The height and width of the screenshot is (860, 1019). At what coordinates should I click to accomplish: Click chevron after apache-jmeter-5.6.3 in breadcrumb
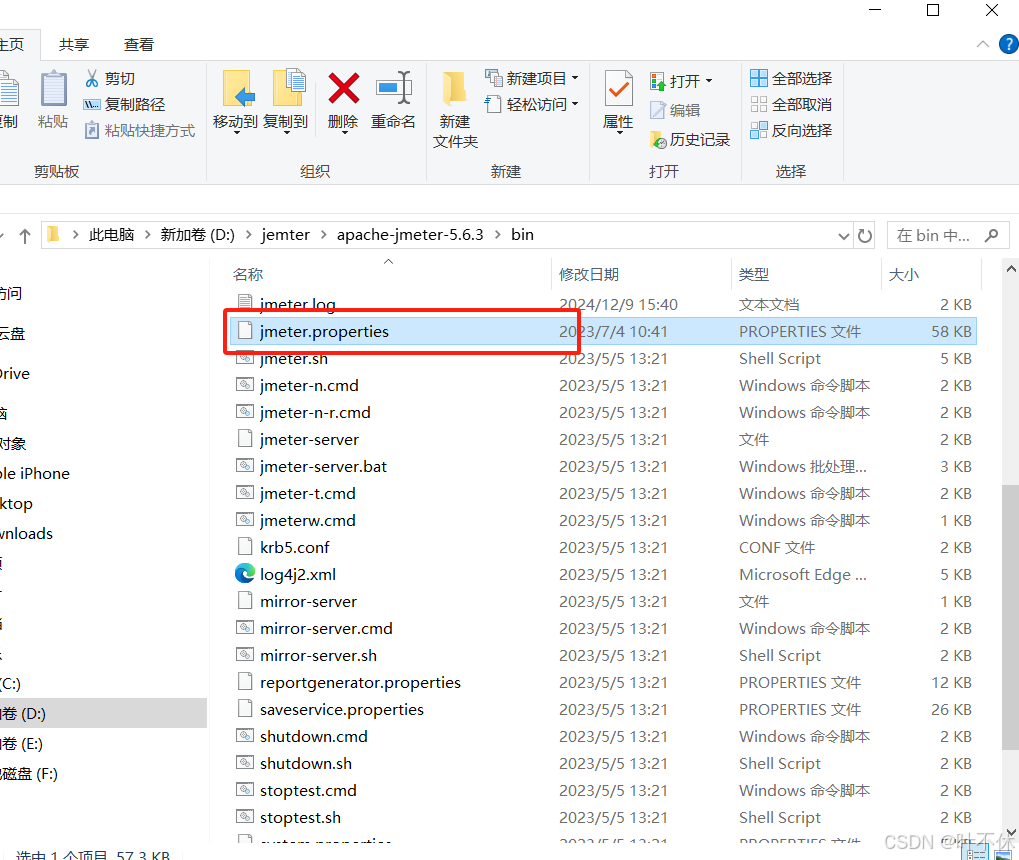pos(498,235)
